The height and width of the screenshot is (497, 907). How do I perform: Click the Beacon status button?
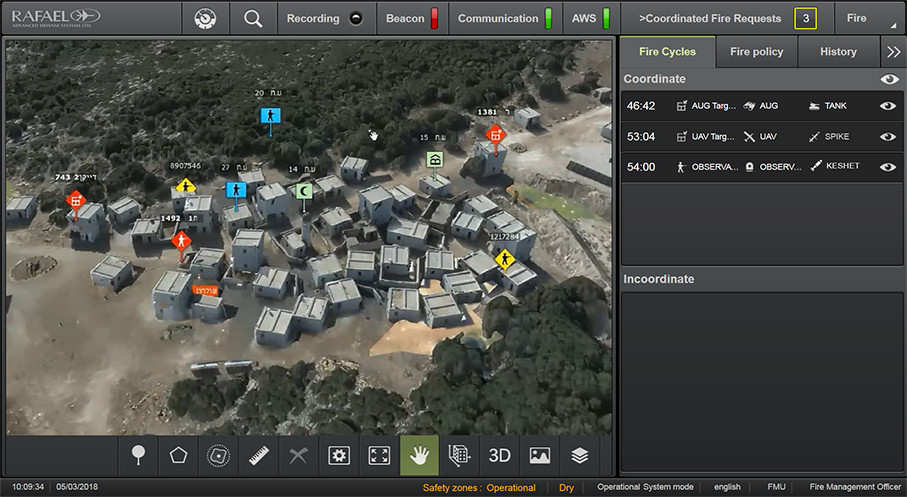[412, 18]
